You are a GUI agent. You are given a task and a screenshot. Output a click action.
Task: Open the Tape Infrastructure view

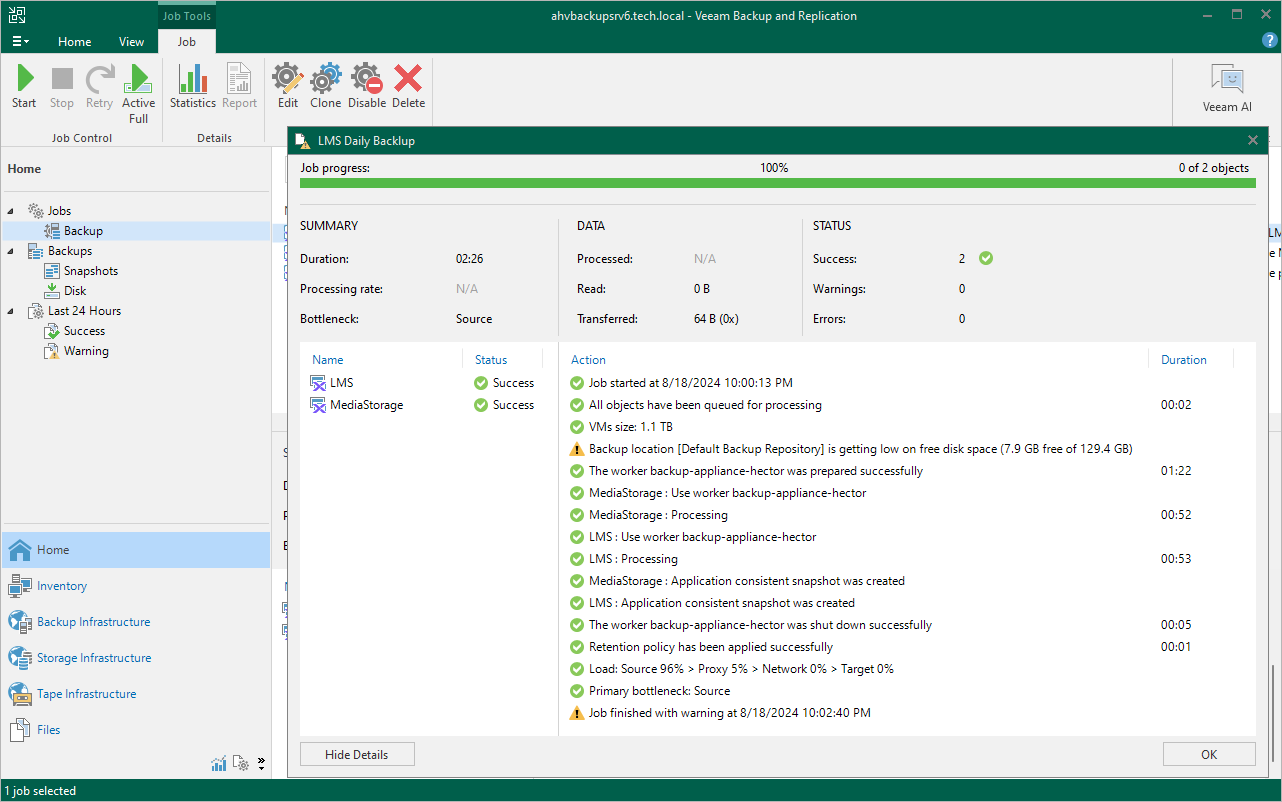[x=136, y=694]
